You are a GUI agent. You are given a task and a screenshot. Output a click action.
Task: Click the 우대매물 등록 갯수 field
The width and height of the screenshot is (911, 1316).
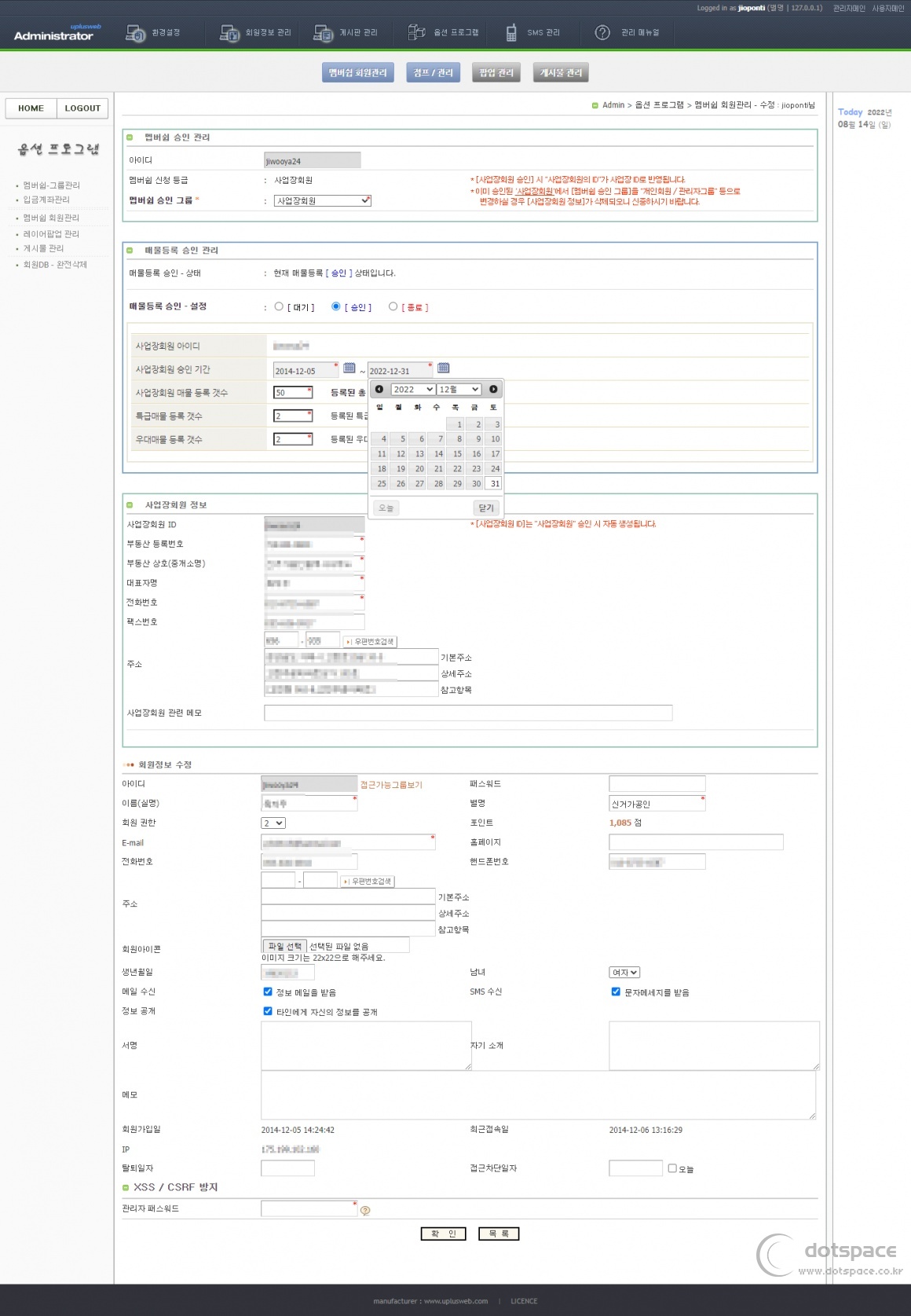click(x=293, y=439)
